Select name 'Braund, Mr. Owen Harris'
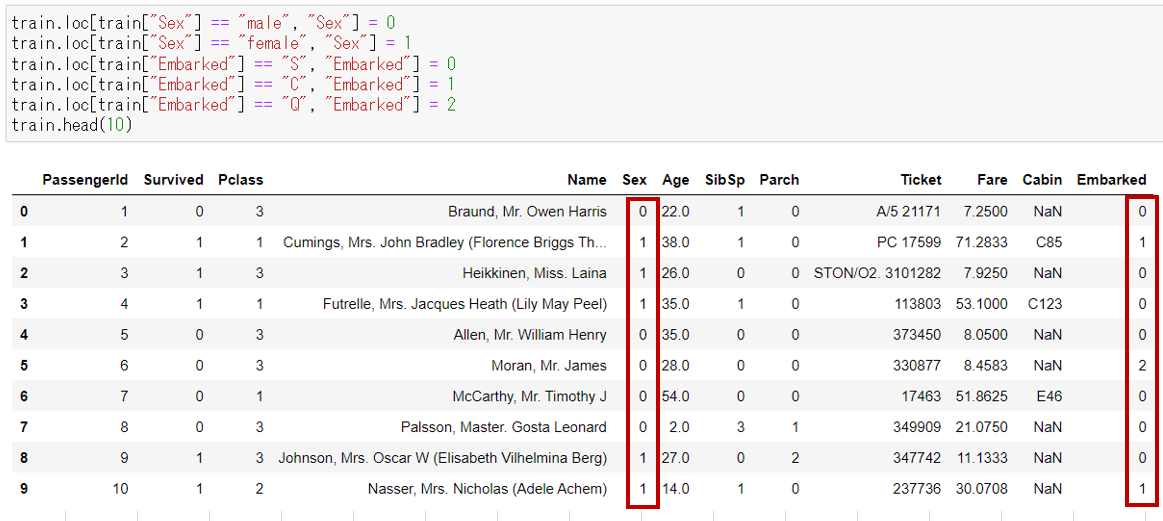This screenshot has height=521, width=1163. tap(527, 212)
